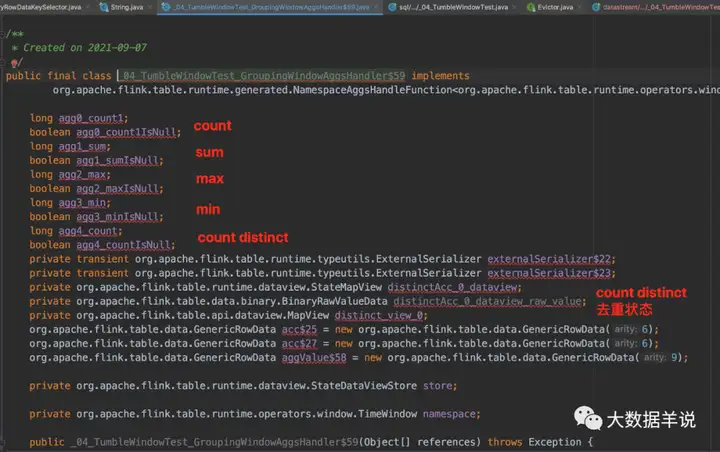Viewport: 720px width, 452px height.
Task: Open the sql/.../_04_TumbleWindowTest.java tab
Action: click(x=453, y=7)
